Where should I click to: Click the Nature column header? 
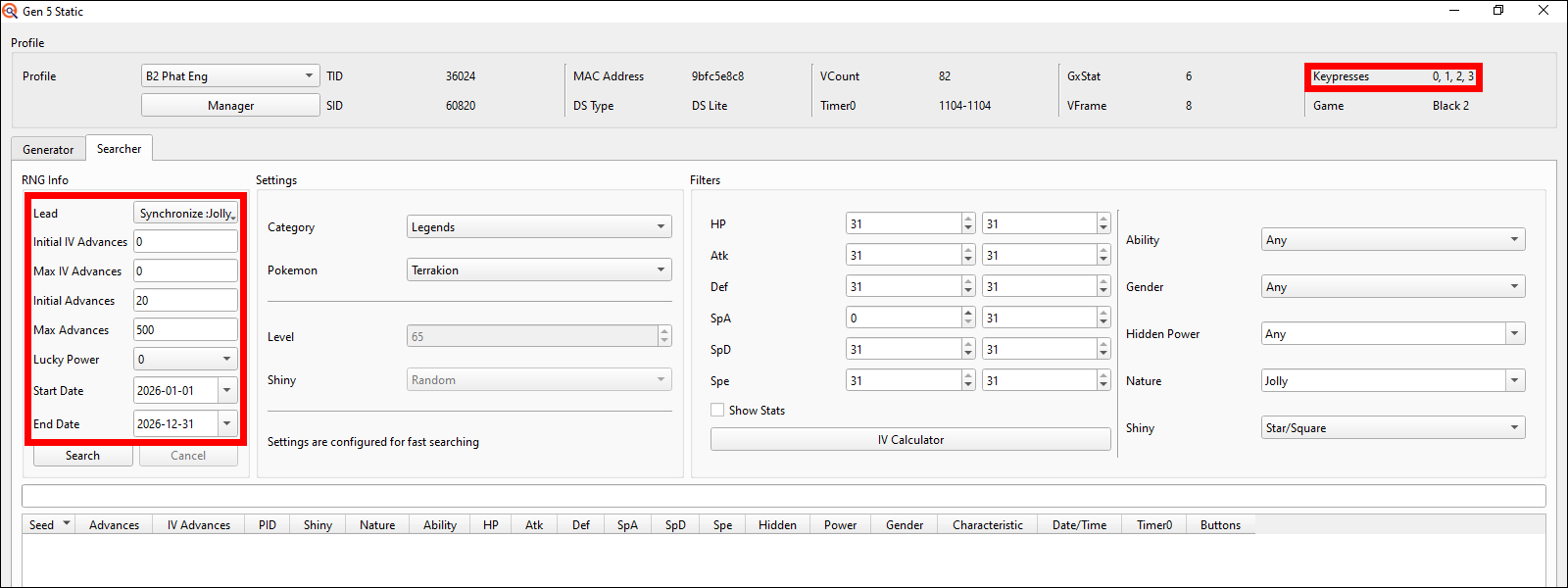click(x=377, y=524)
